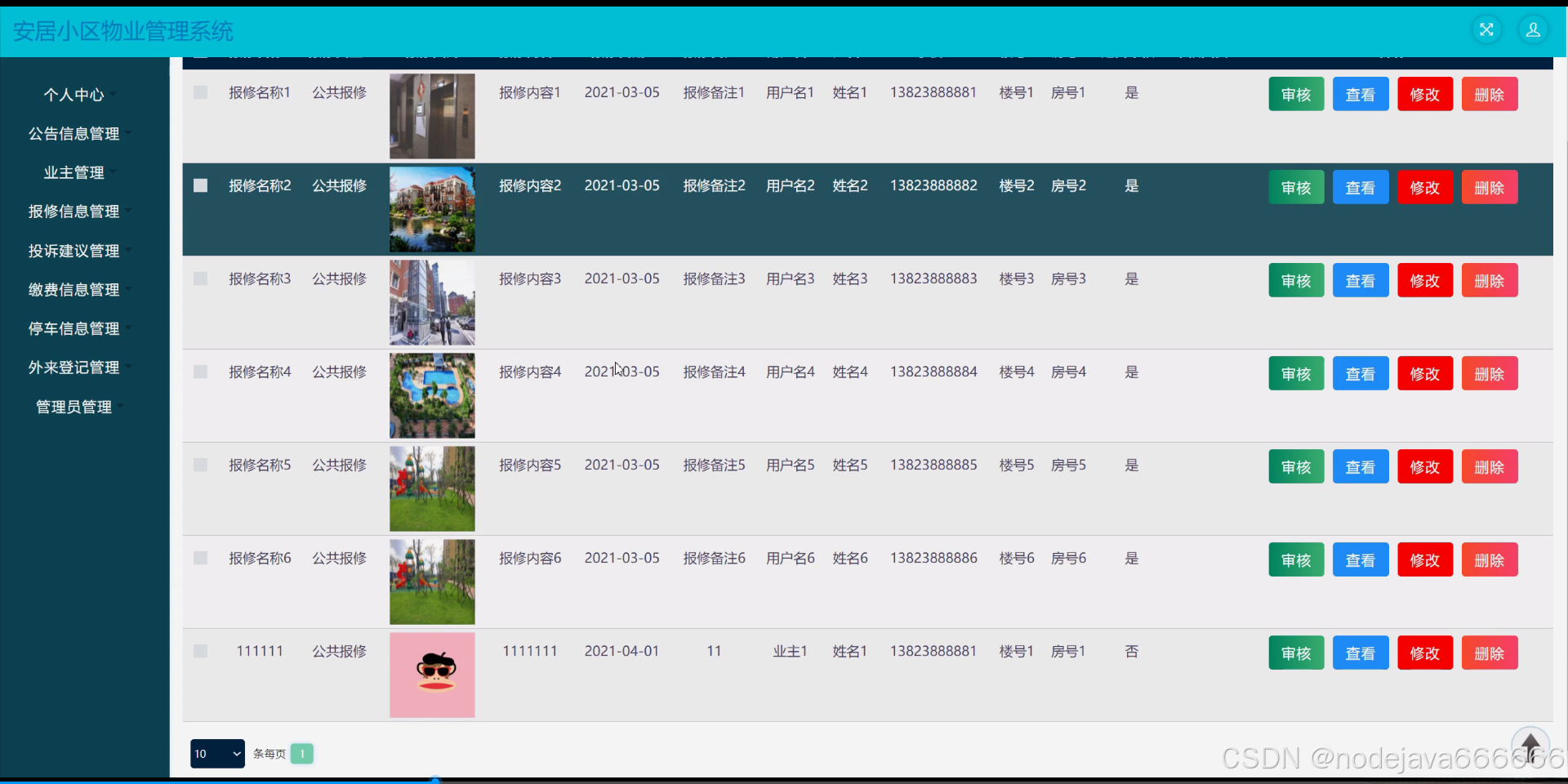Click 查看 button for 报修名称2
Screen dimensions: 1568x784
pos(1361,187)
